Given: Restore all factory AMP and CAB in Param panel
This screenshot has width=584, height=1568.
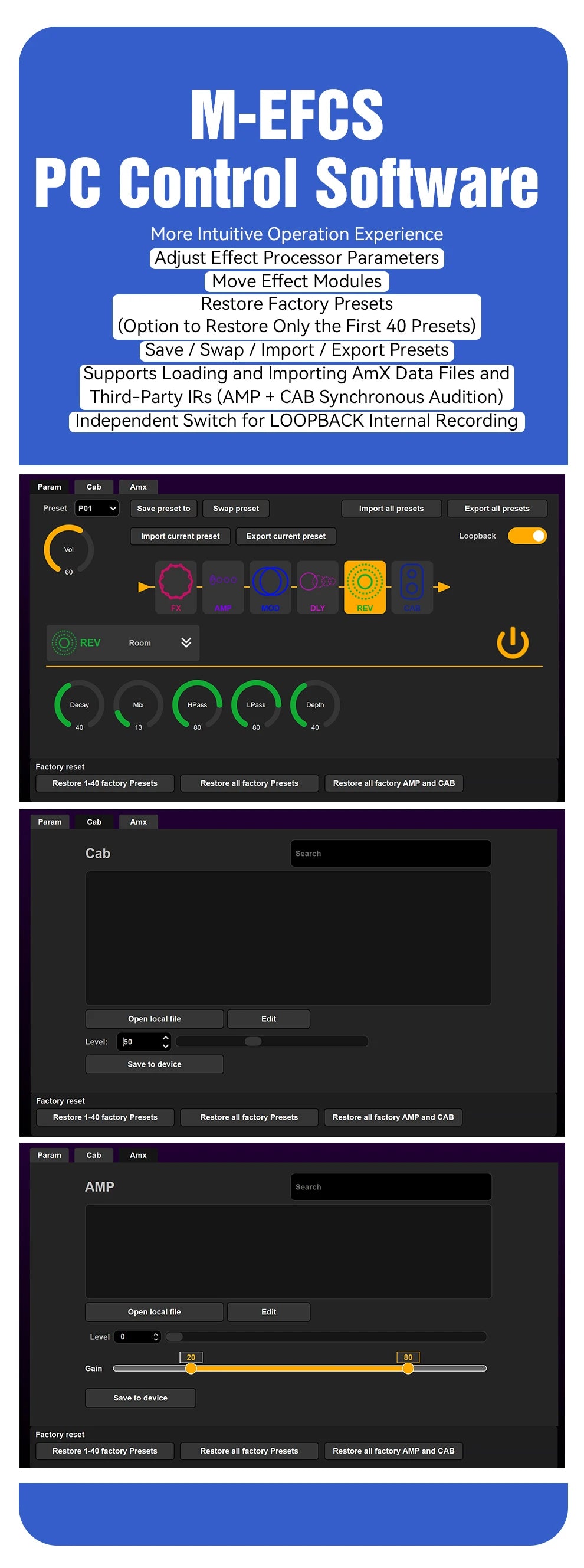Looking at the screenshot, I should (394, 783).
